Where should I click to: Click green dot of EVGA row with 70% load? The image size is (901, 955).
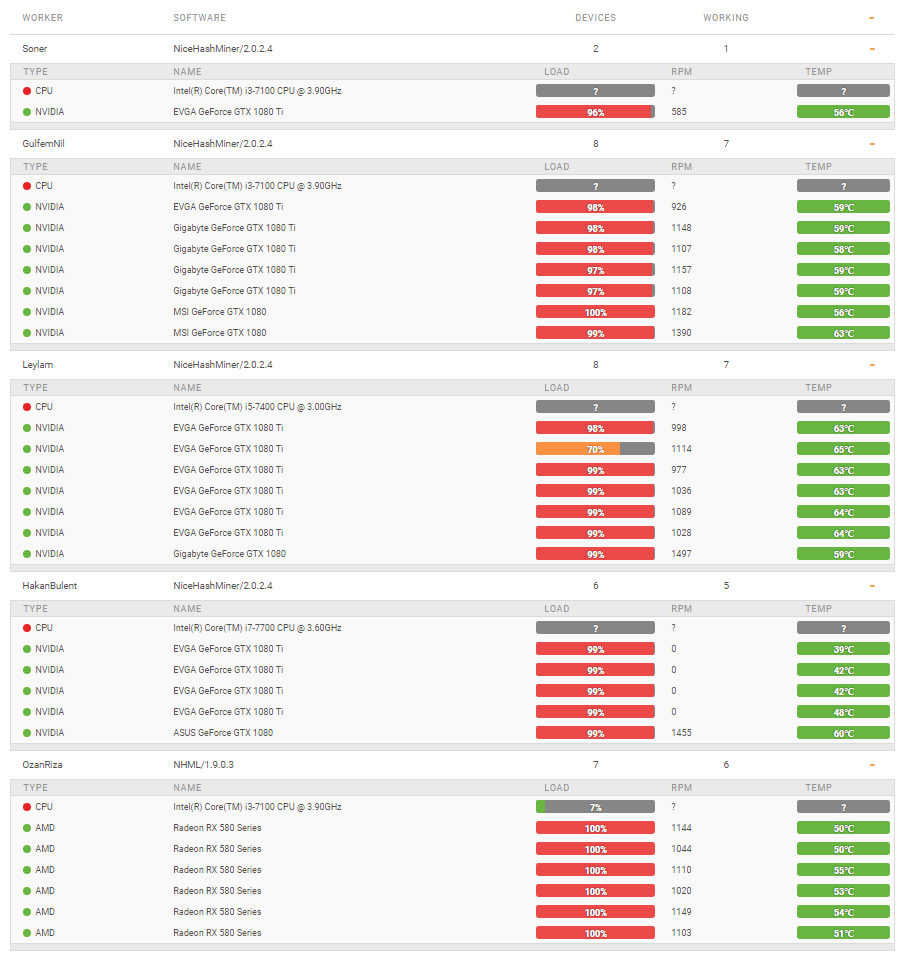pos(27,449)
